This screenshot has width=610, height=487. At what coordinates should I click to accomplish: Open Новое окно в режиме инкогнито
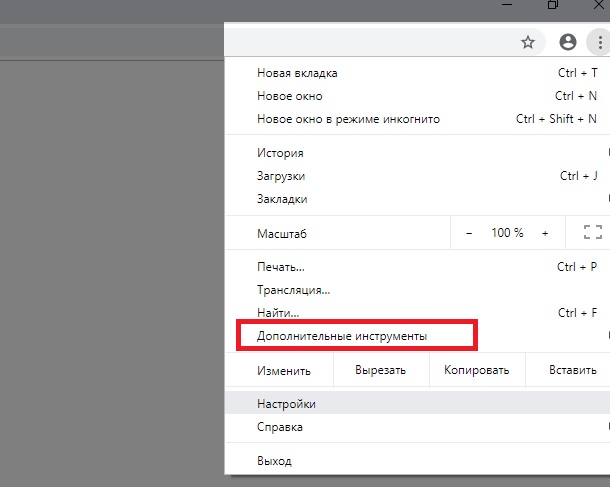[348, 119]
